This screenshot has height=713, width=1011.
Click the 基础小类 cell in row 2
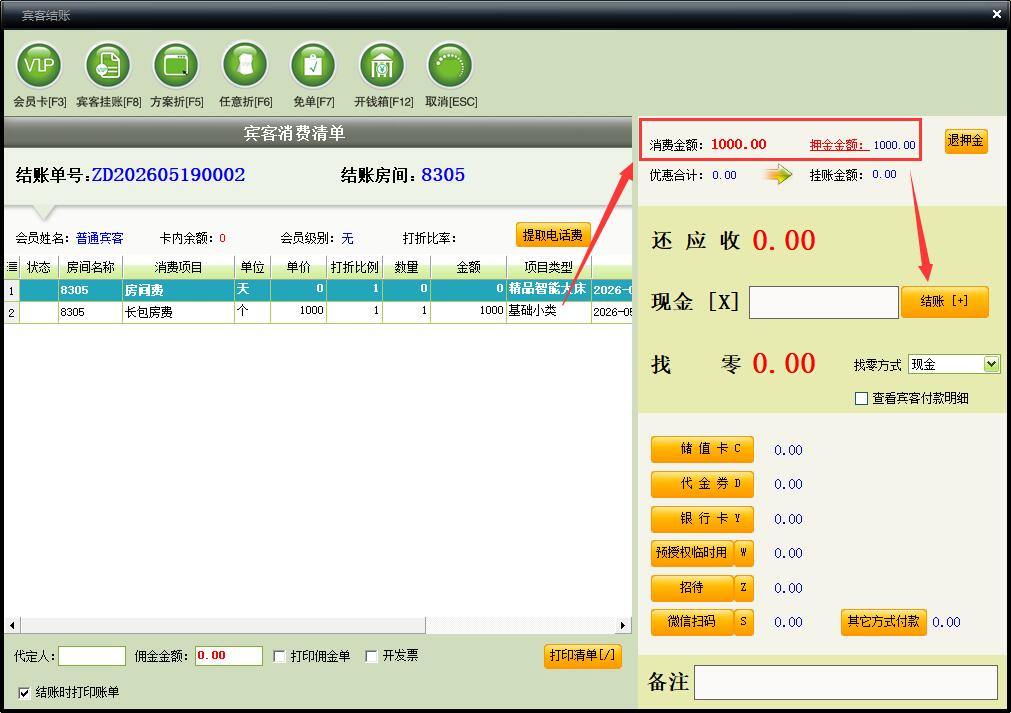click(549, 311)
